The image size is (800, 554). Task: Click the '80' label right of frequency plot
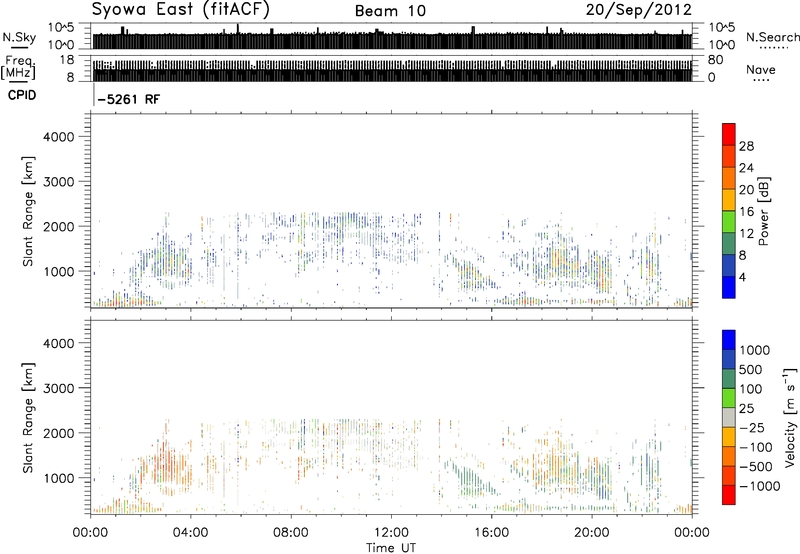[x=715, y=60]
